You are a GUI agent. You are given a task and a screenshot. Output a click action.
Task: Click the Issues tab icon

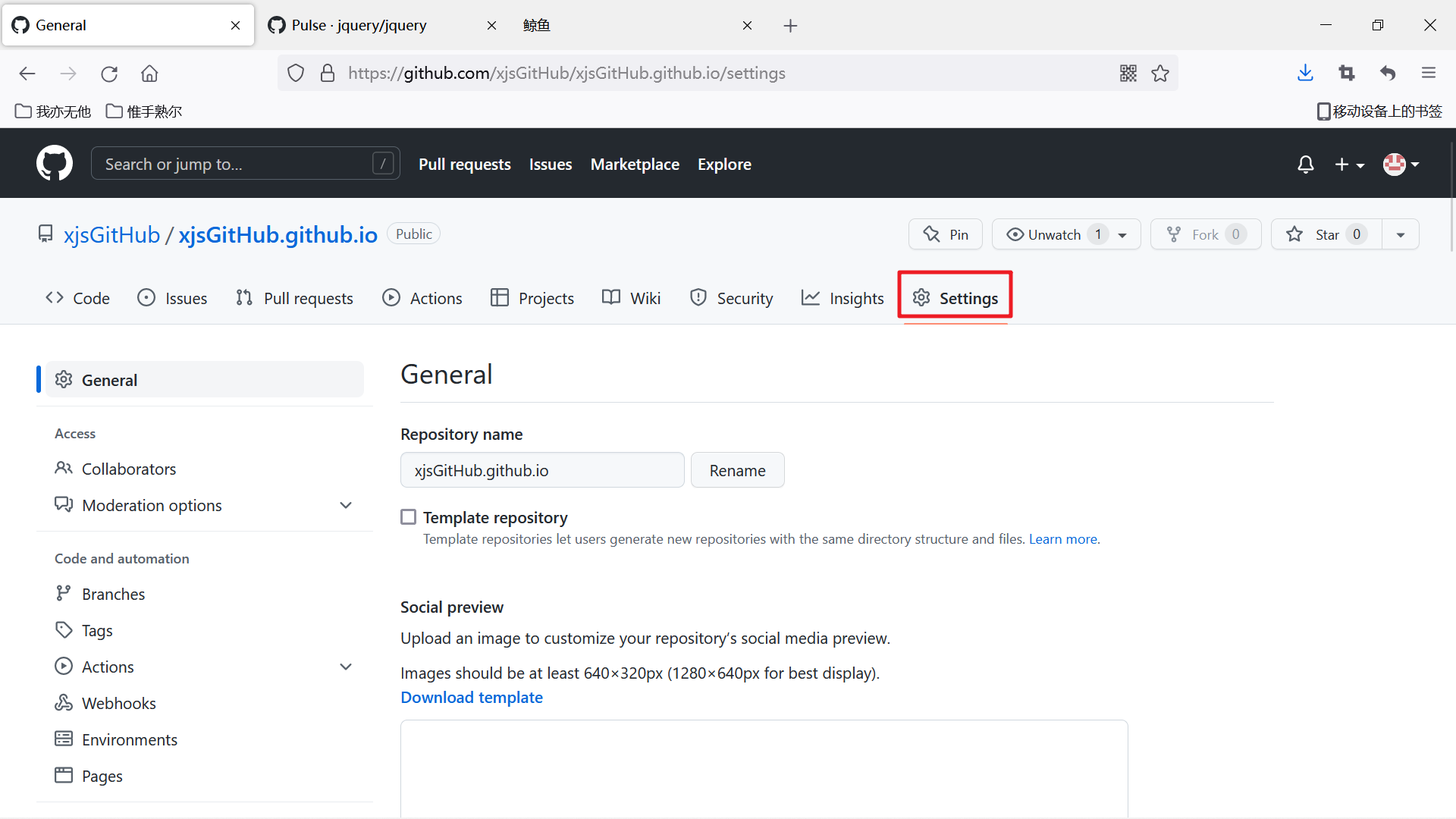pos(147,298)
